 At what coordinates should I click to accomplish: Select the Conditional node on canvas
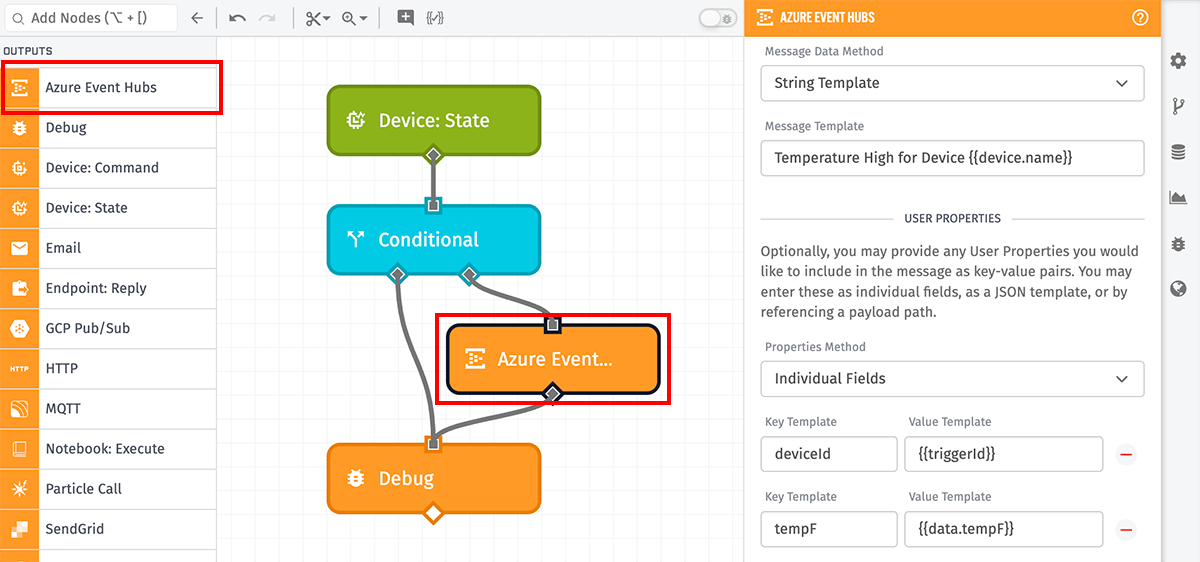click(434, 240)
